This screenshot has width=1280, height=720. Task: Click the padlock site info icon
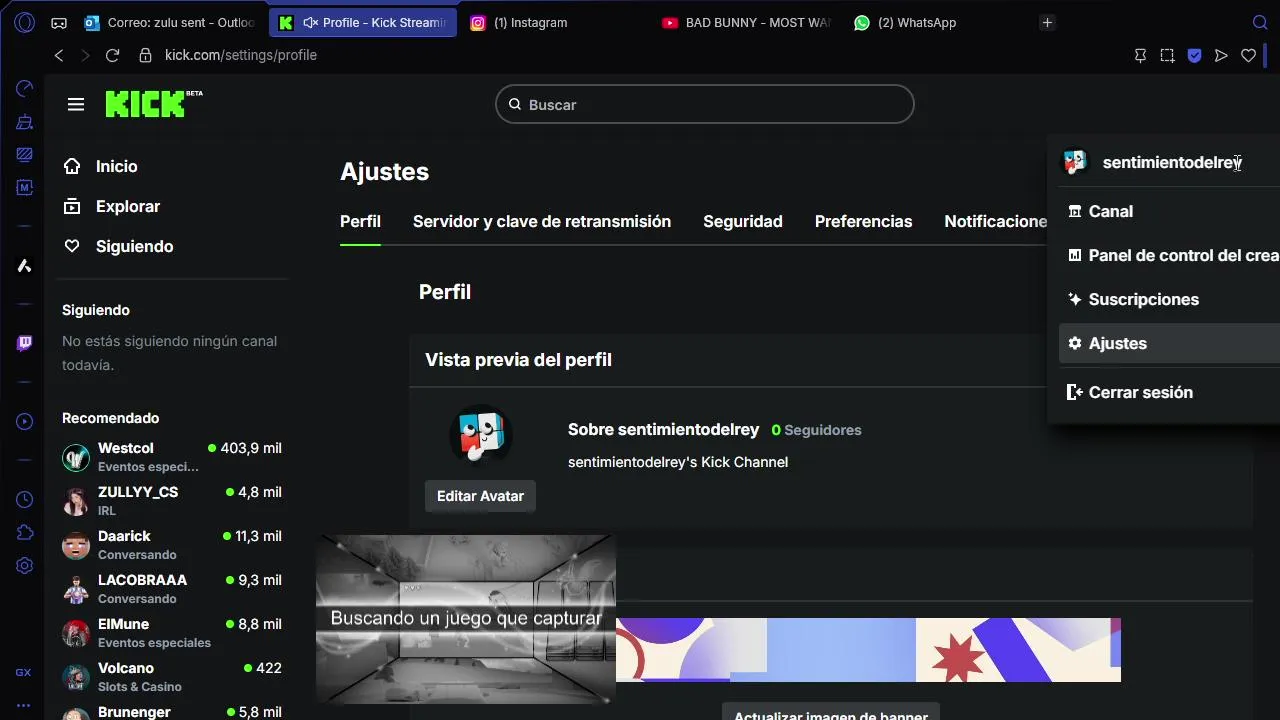coord(145,56)
